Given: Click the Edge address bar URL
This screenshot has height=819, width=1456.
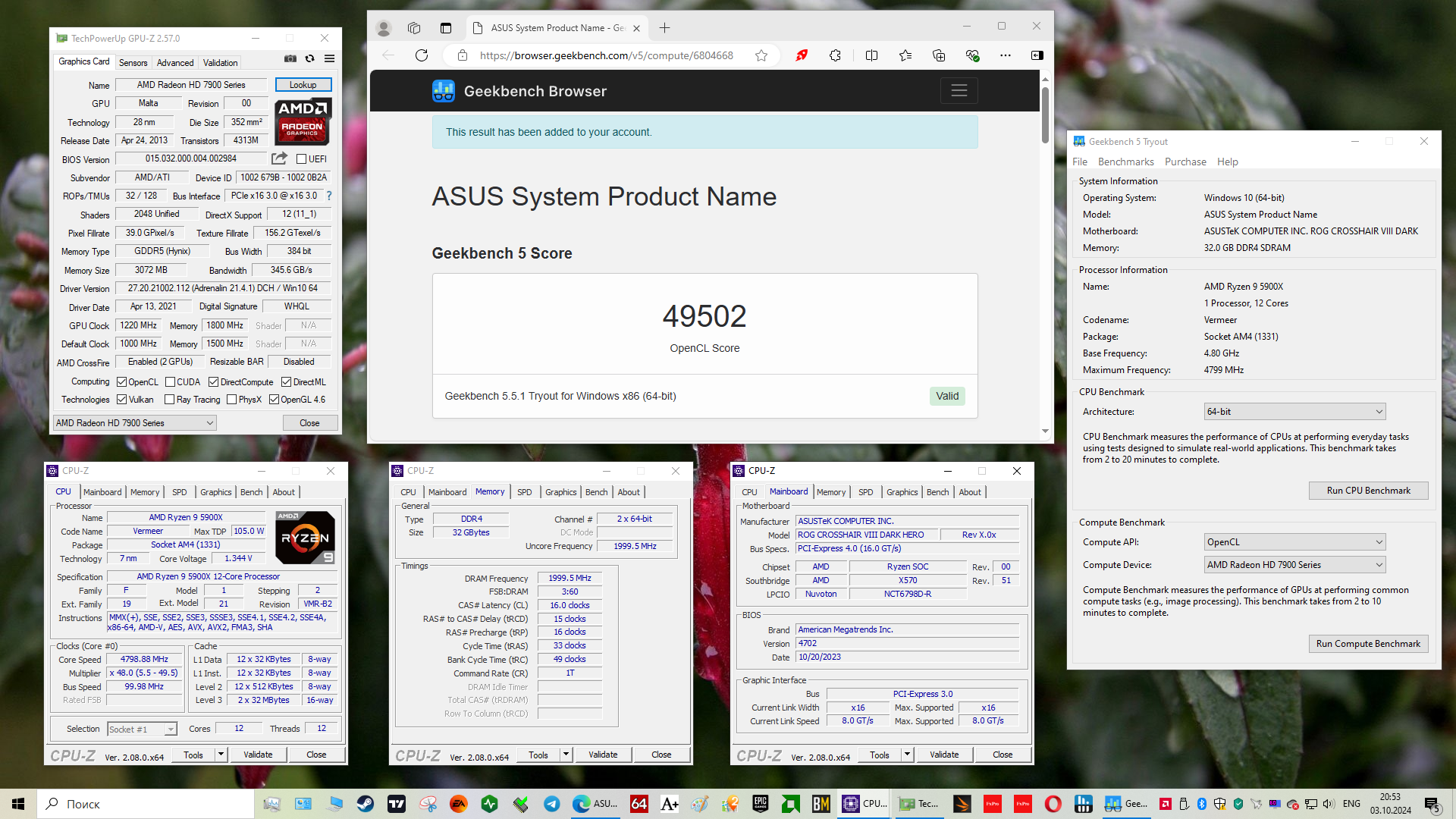Looking at the screenshot, I should (x=606, y=55).
